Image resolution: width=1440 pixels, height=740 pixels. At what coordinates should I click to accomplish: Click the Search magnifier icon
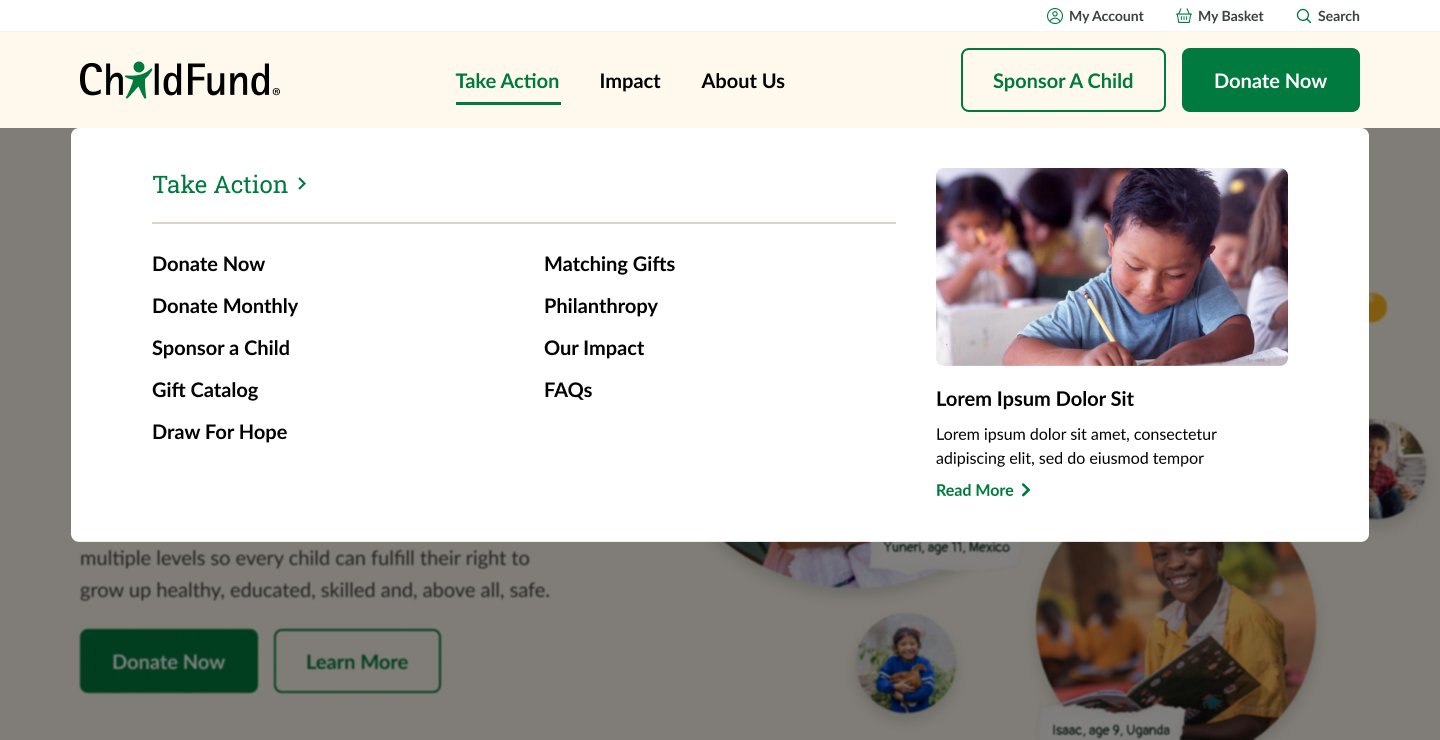(x=1303, y=16)
